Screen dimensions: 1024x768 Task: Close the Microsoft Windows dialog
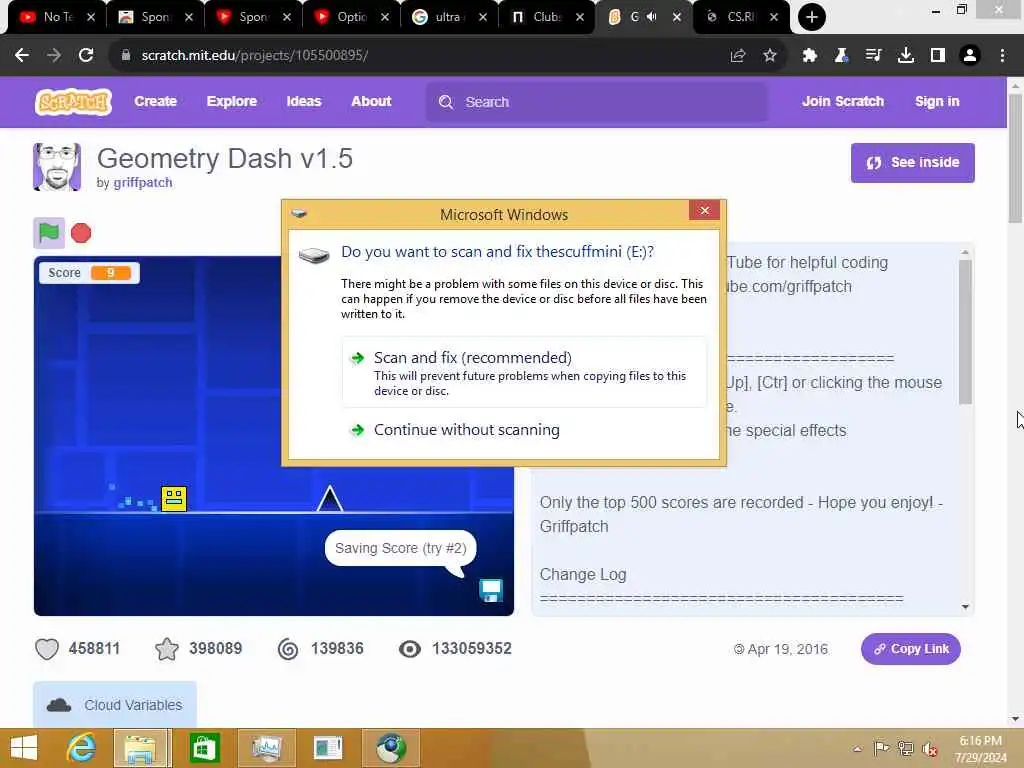click(704, 210)
